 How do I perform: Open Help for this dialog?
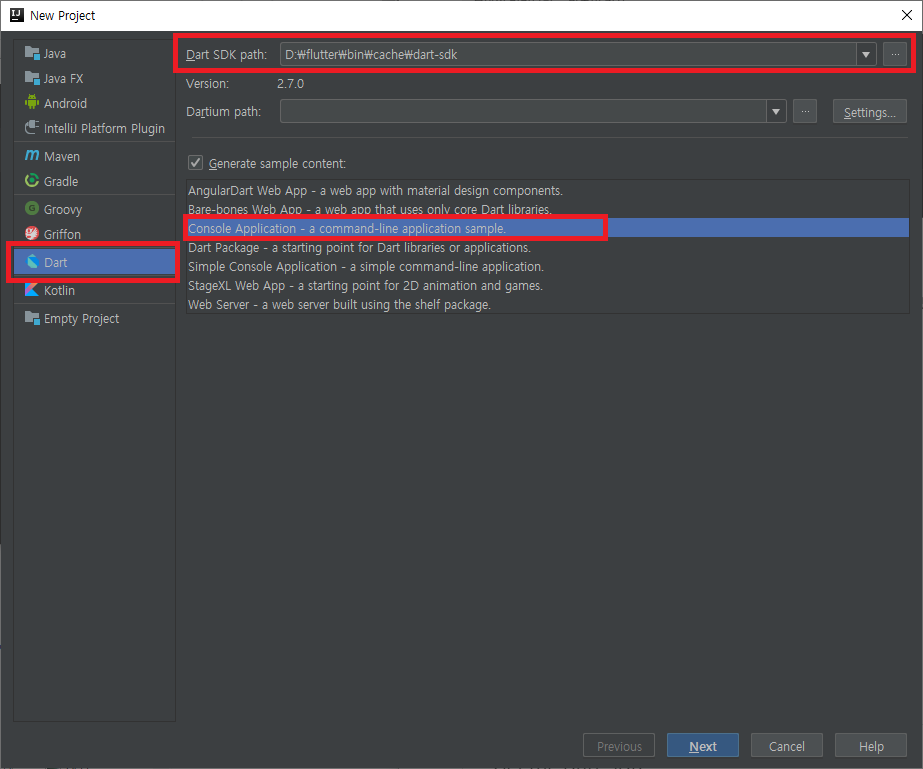coord(871,745)
